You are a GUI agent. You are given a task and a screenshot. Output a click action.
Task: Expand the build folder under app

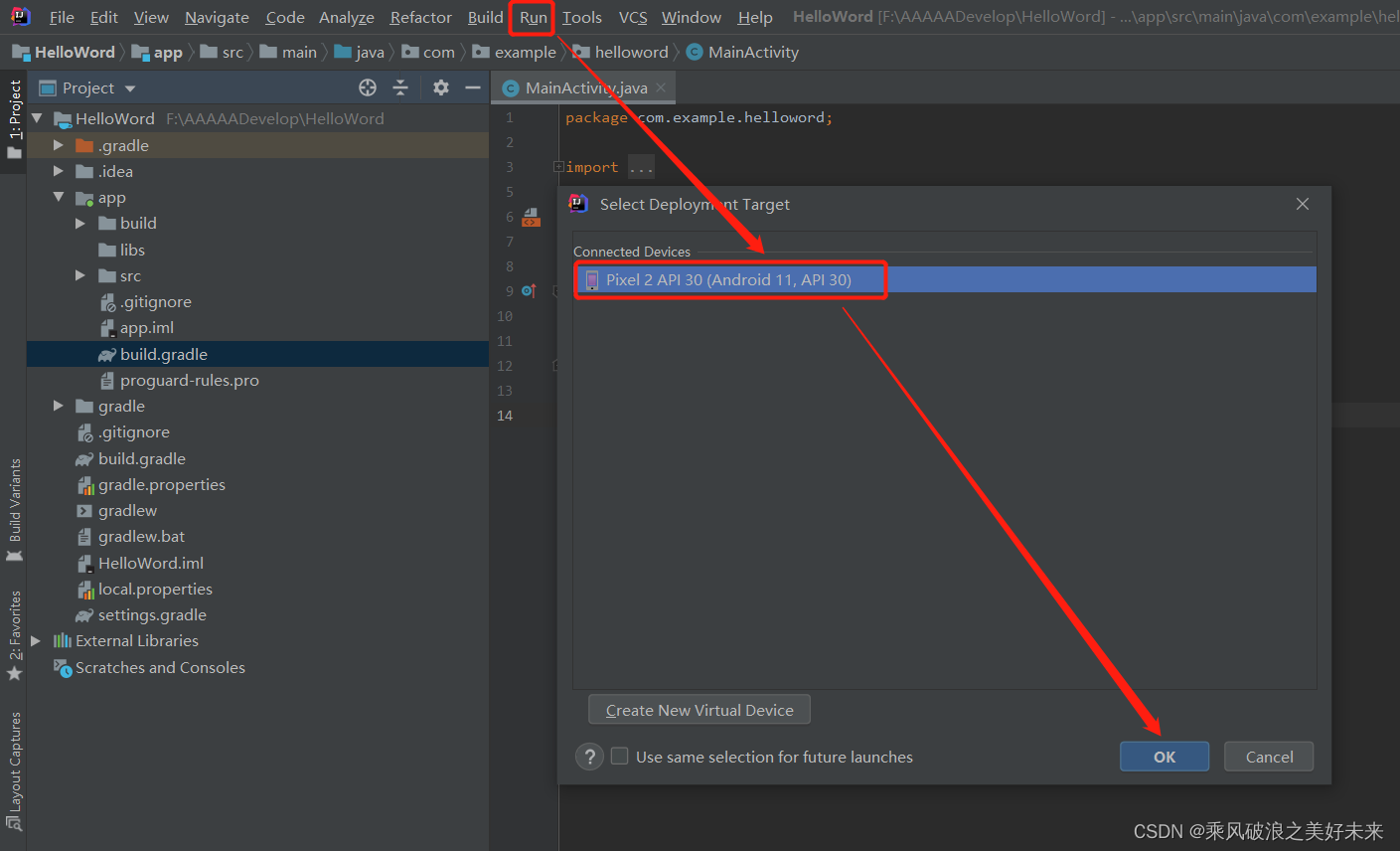click(80, 224)
